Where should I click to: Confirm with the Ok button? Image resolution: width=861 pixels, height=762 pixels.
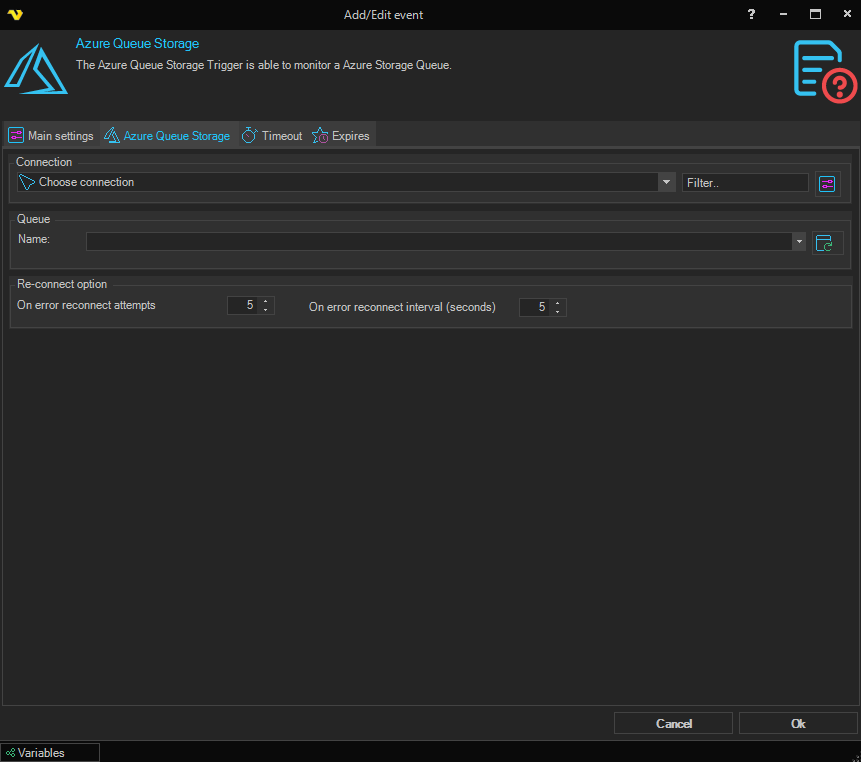pos(797,723)
